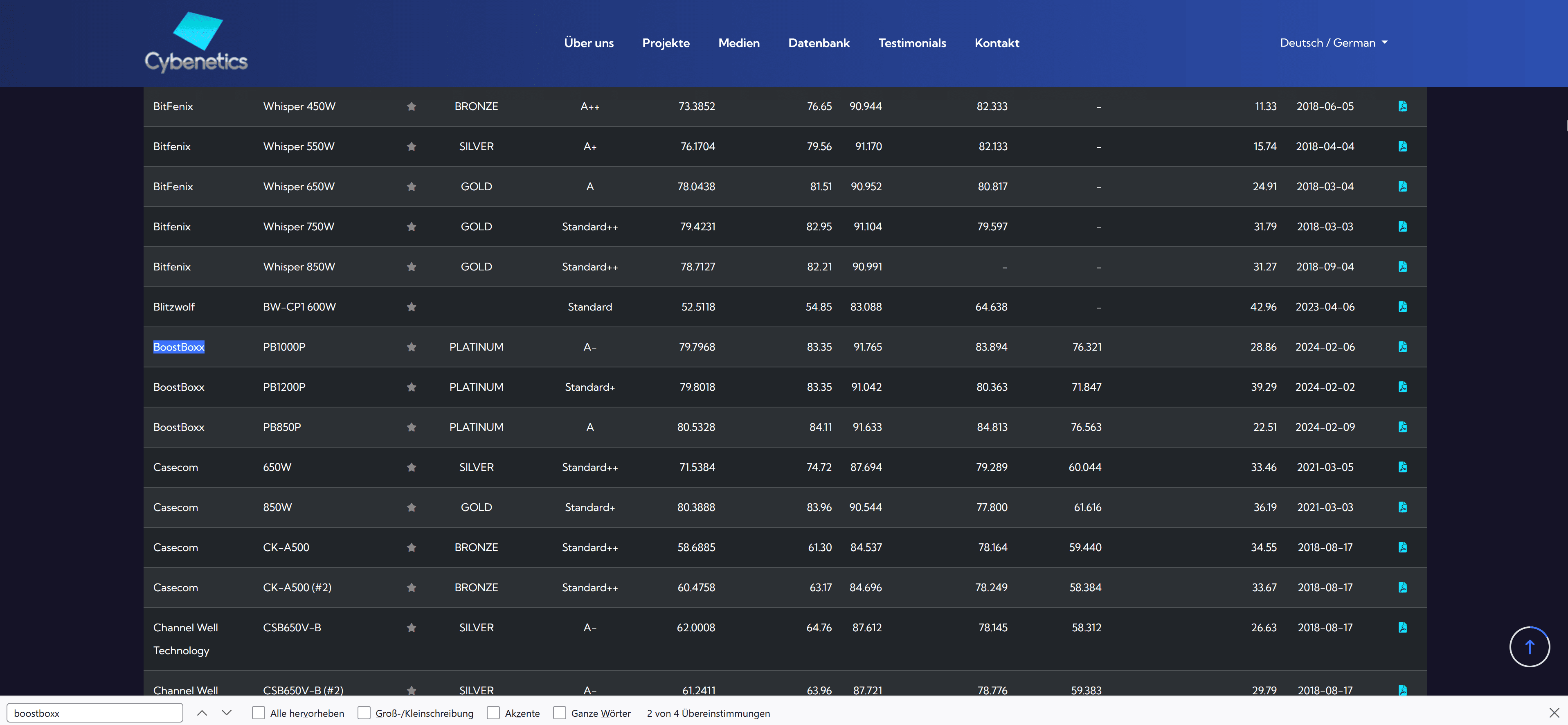Click the Testimonials navigation link

tap(911, 43)
